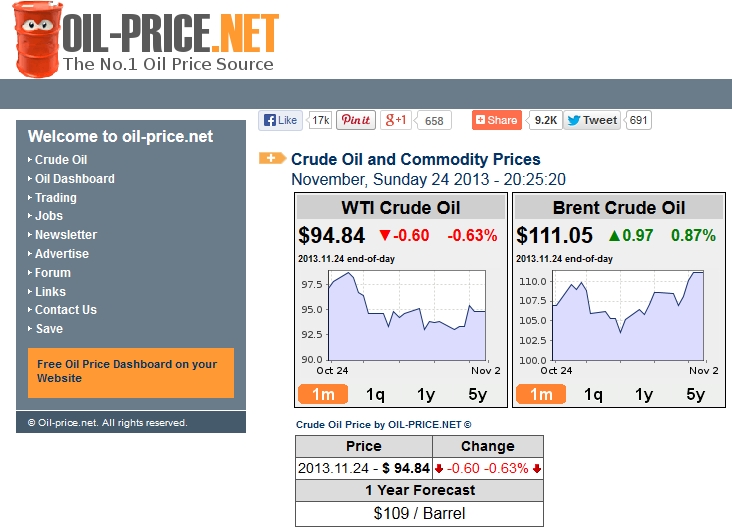
Task: Click the Tweet count bubble 691
Action: point(639,120)
